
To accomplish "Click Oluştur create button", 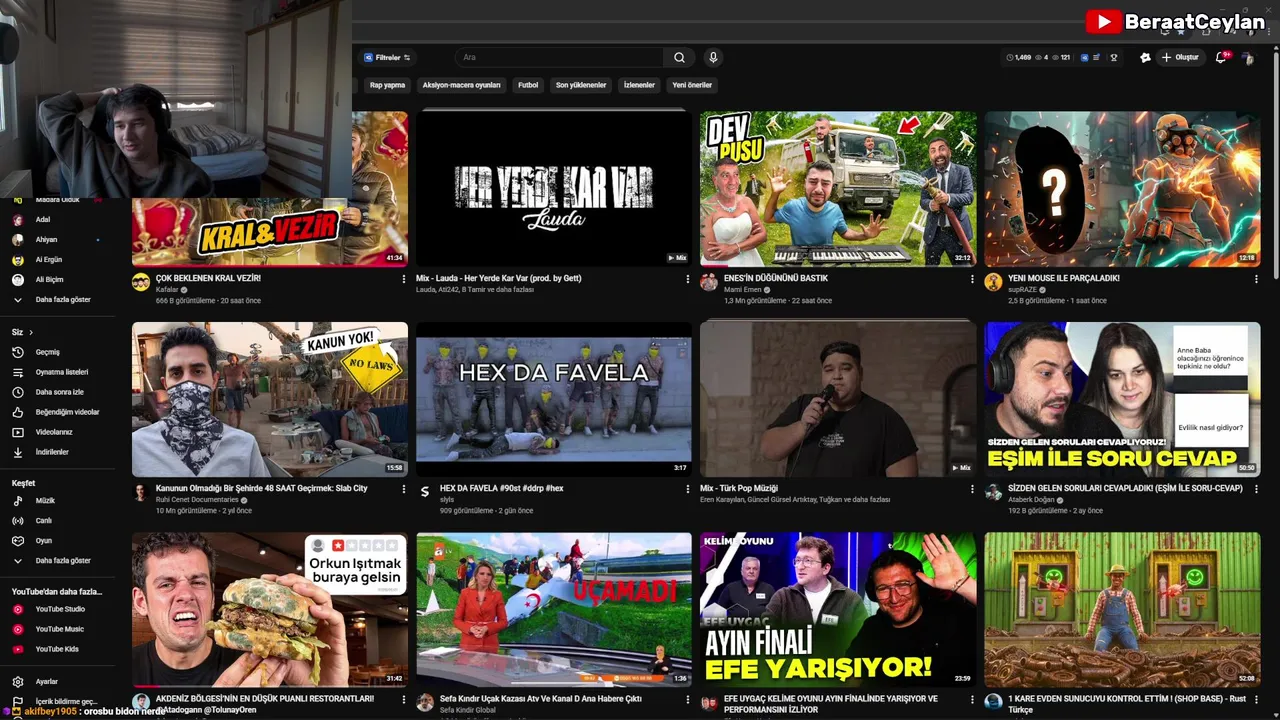I will 1180,58.
